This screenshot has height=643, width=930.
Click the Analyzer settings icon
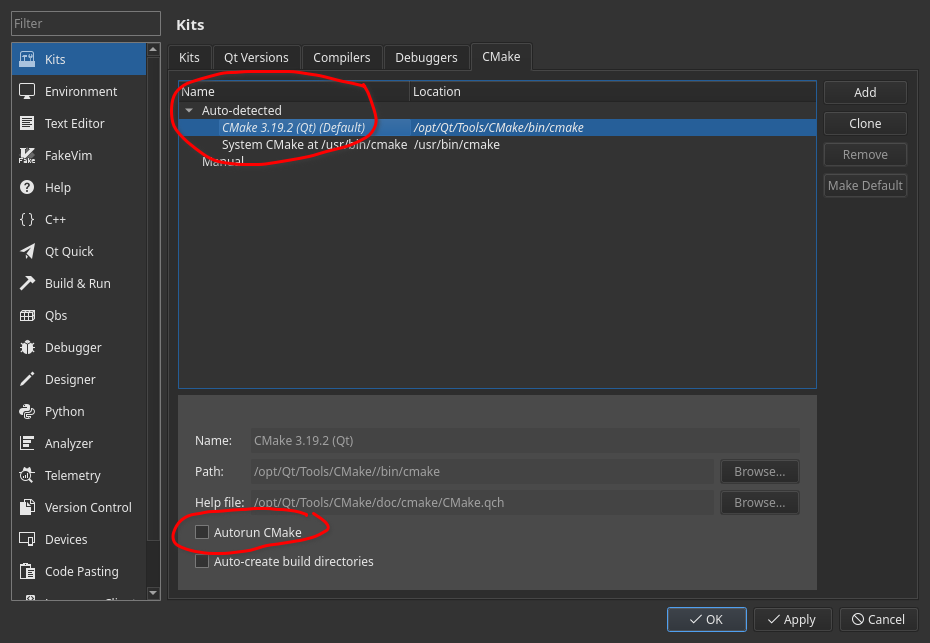[x=27, y=444]
